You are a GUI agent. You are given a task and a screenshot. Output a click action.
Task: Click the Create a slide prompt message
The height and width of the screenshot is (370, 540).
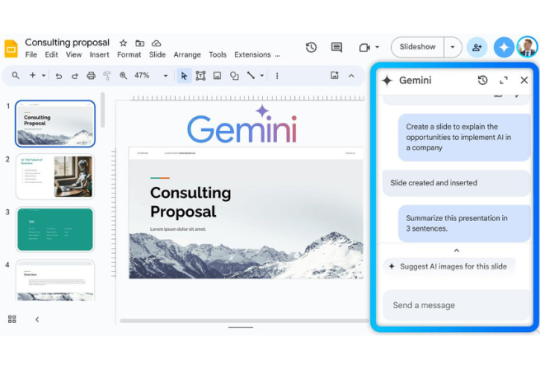pos(464,137)
